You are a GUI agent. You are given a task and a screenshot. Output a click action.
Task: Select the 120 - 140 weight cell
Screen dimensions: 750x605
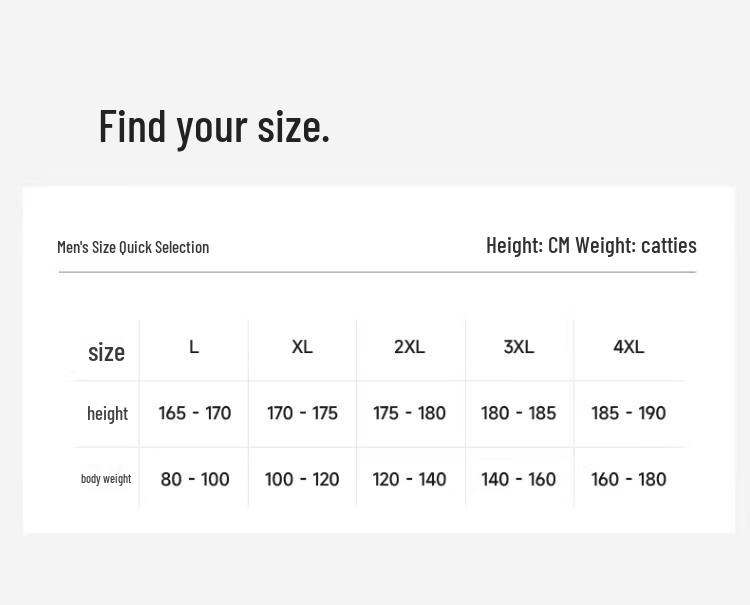(x=410, y=480)
